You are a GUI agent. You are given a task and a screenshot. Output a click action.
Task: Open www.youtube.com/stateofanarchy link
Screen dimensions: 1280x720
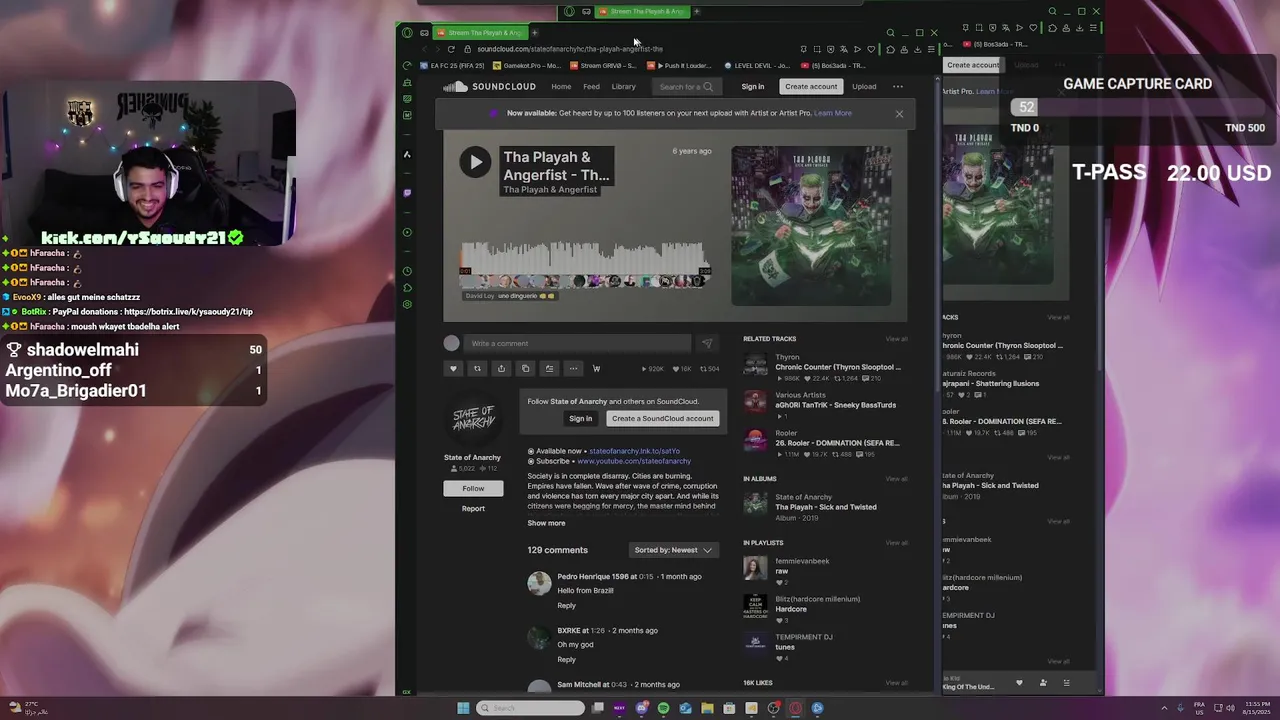pyautogui.click(x=634, y=462)
